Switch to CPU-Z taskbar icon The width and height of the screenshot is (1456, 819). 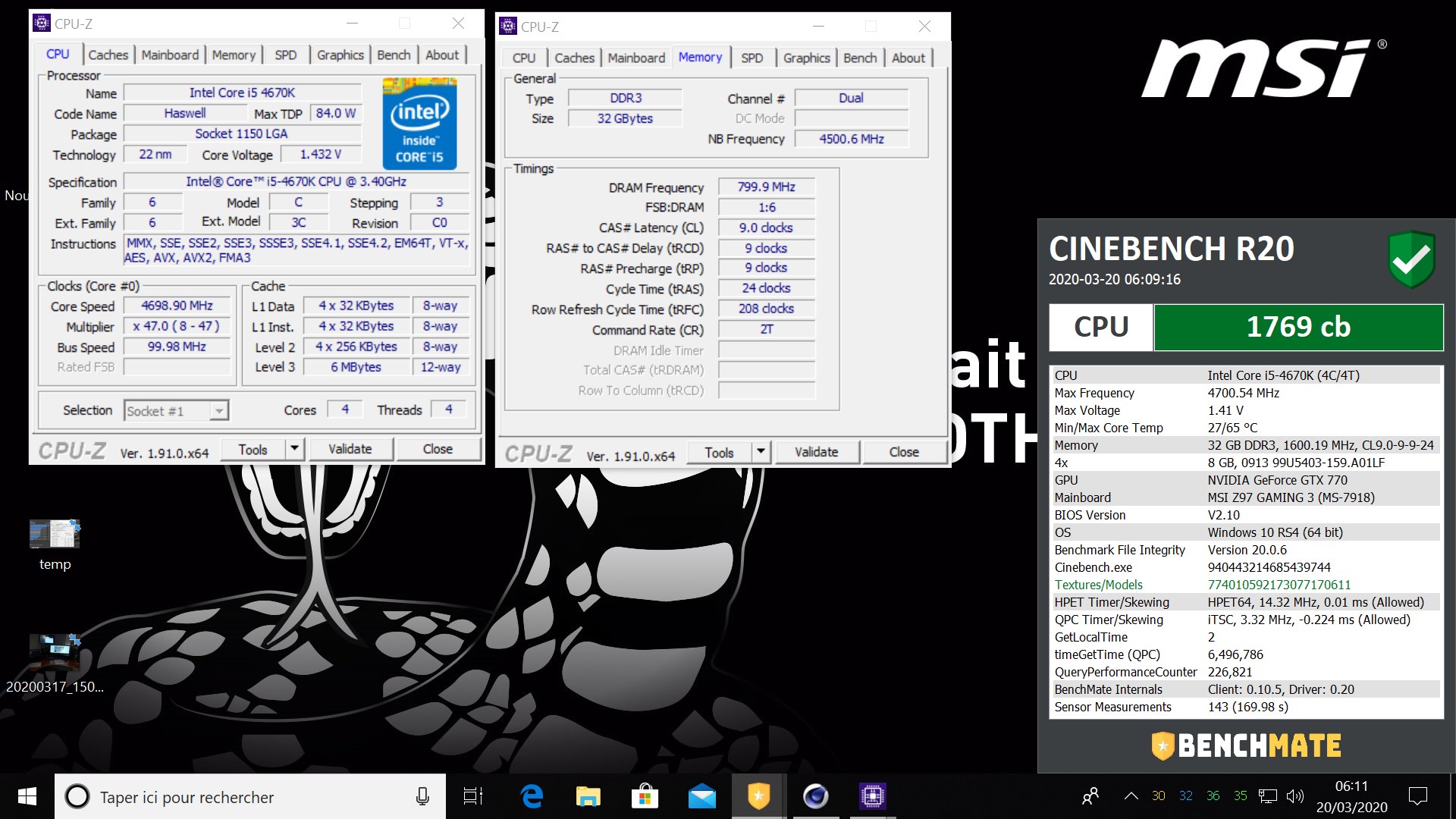pos(872,796)
